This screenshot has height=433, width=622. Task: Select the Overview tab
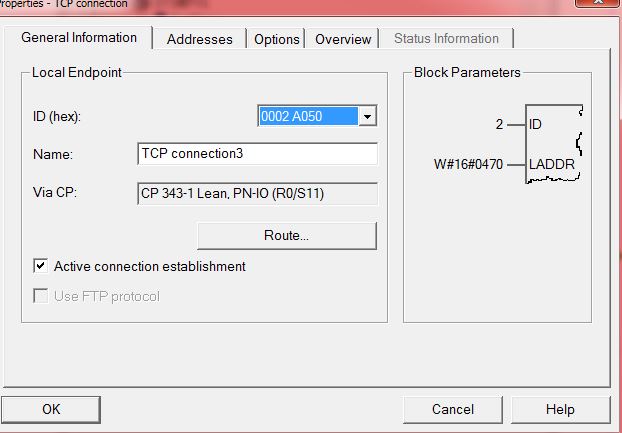[x=343, y=39]
